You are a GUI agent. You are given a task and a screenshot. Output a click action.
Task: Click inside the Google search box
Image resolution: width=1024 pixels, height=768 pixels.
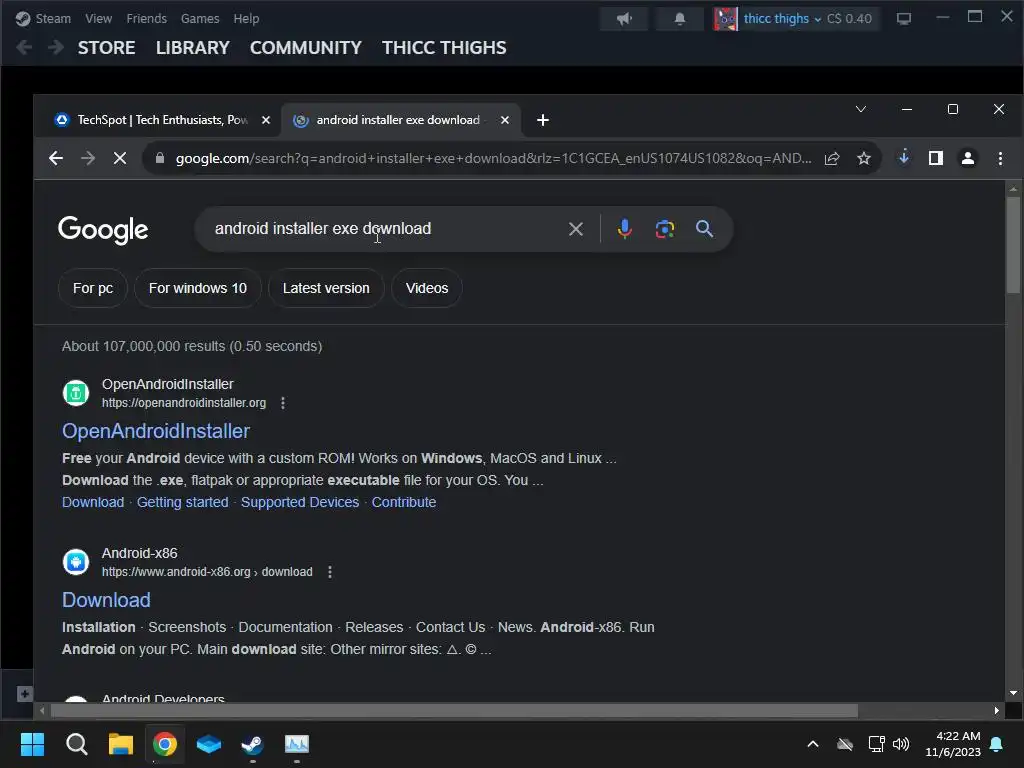tap(385, 229)
